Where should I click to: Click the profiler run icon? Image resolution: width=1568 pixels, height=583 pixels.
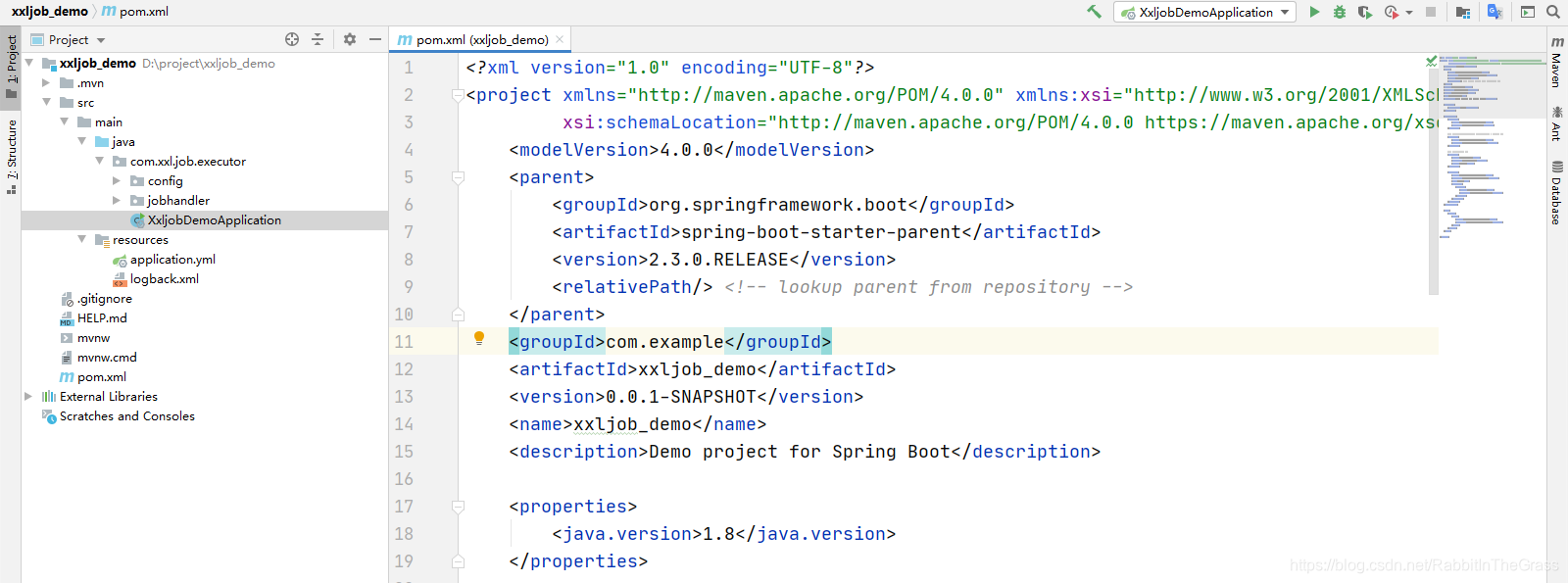pos(1392,12)
